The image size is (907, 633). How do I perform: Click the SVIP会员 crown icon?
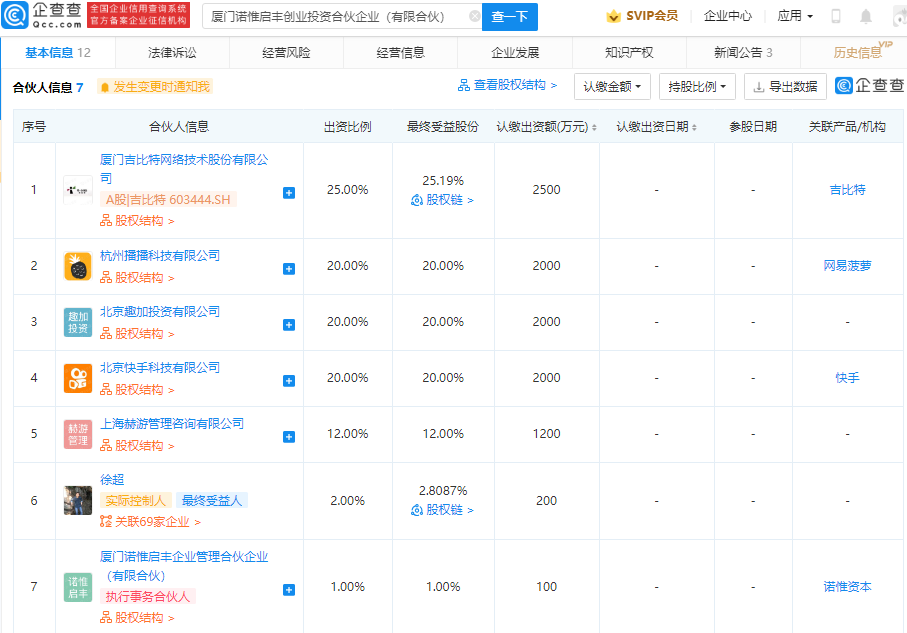(612, 16)
